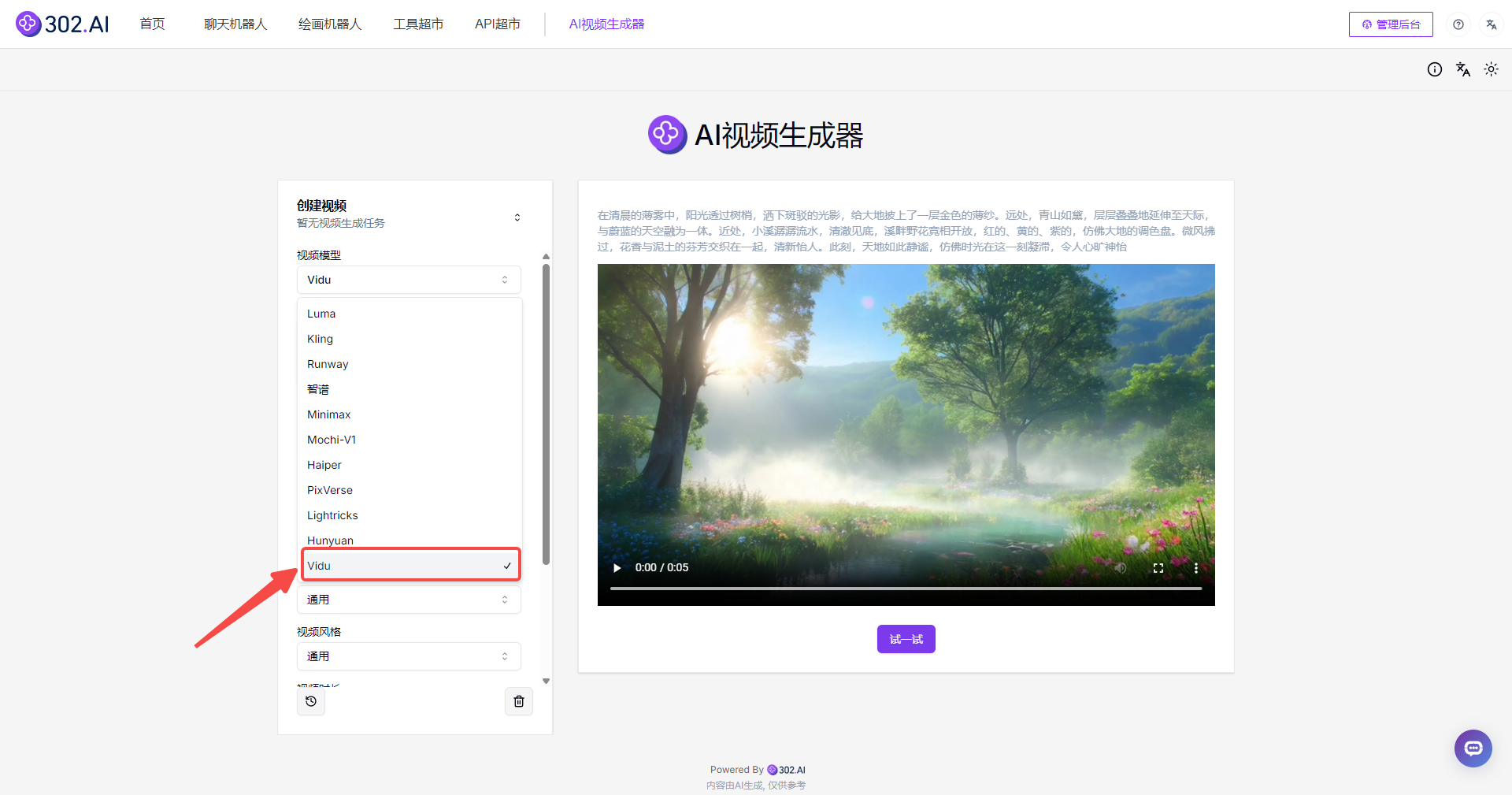Go to 首页 in navigation
Viewport: 1512px width, 795px height.
[x=152, y=24]
